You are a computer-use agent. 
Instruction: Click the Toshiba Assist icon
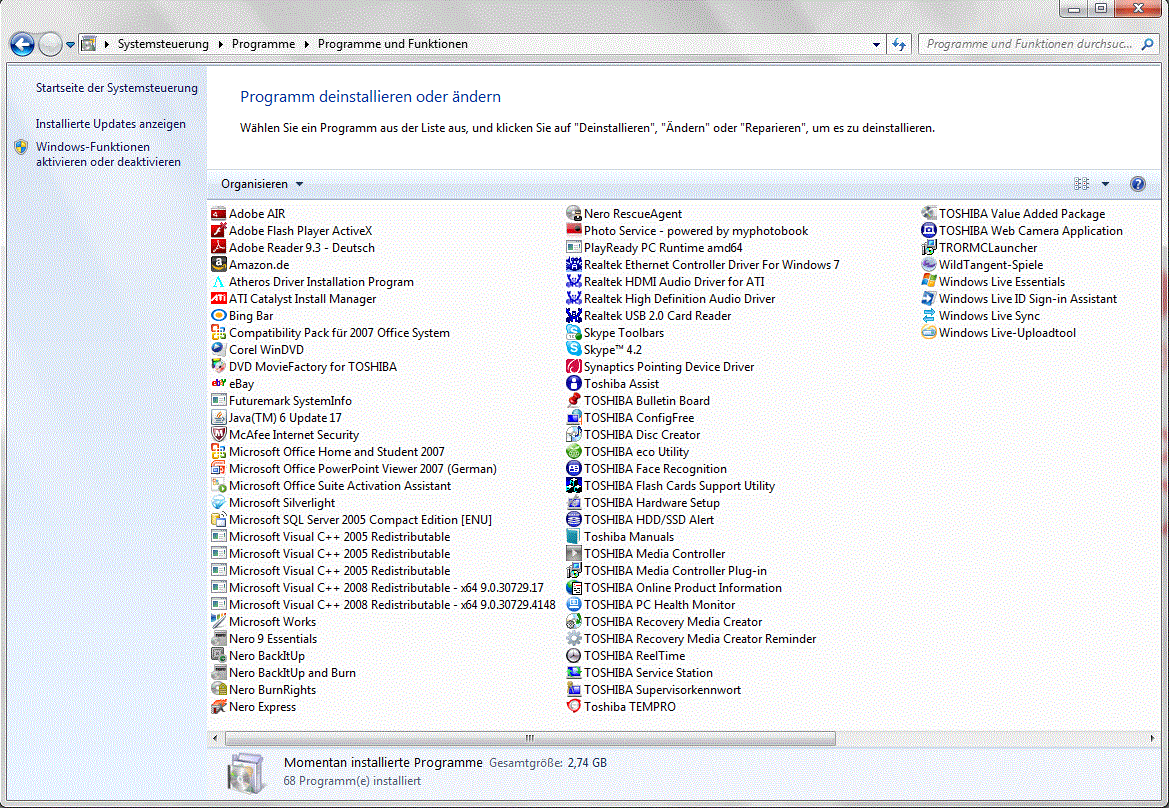point(573,384)
